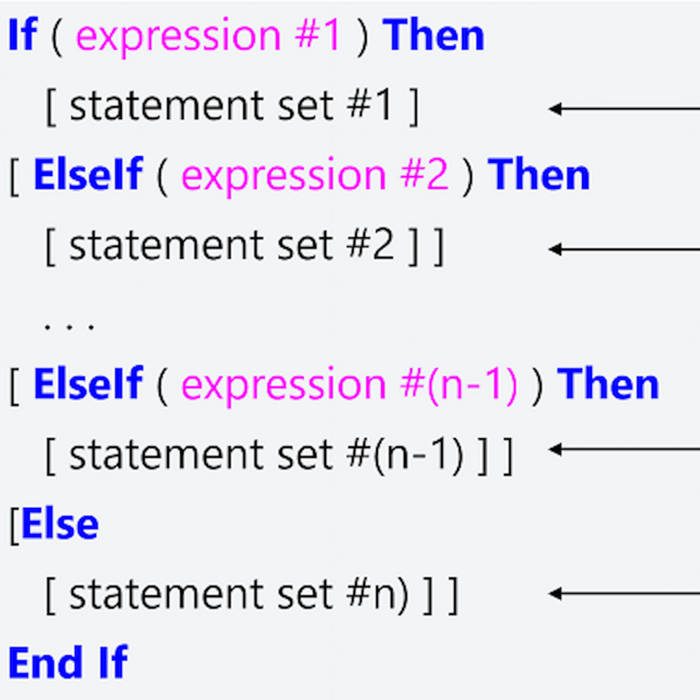The height and width of the screenshot is (700, 700).
Task: Click Then after expression #1
Action: (x=433, y=37)
